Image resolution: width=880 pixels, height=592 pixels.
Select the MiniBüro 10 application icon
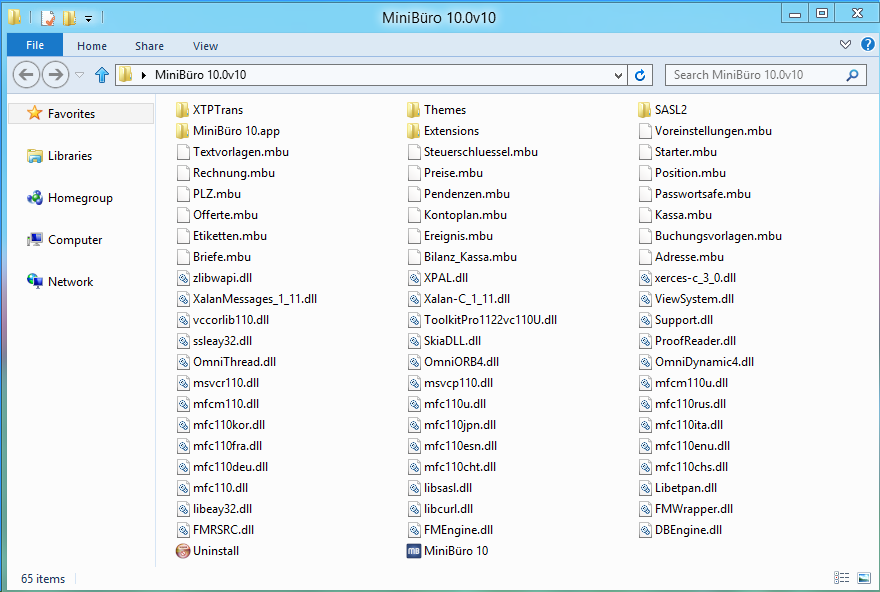point(414,550)
